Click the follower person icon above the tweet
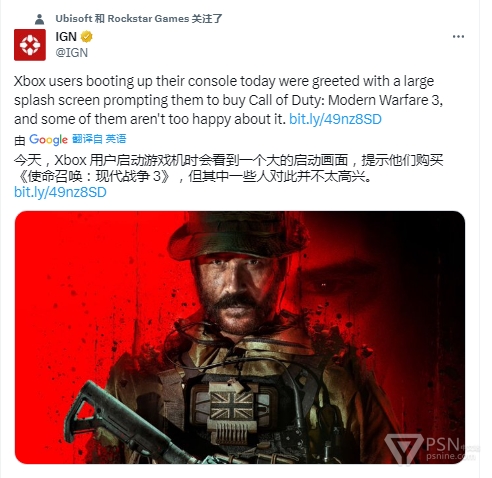Screen dimensions: 492x478 pos(39,19)
